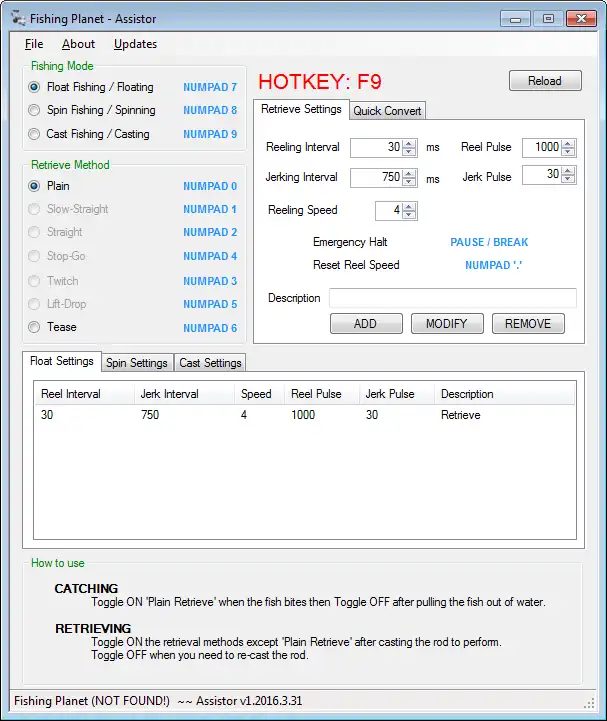The width and height of the screenshot is (607, 721).
Task: Switch to Quick Convert tab
Action: 387,111
